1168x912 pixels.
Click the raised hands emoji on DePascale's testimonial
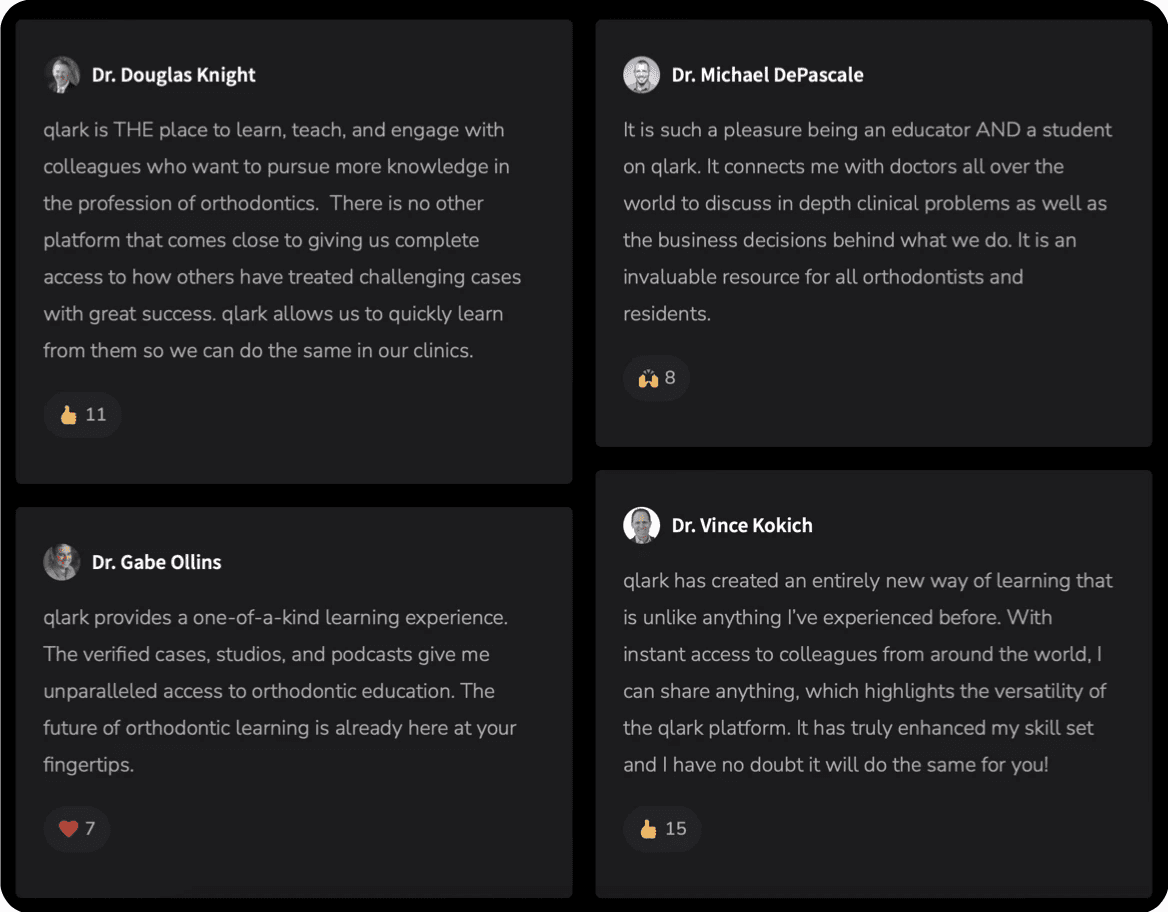pos(648,378)
